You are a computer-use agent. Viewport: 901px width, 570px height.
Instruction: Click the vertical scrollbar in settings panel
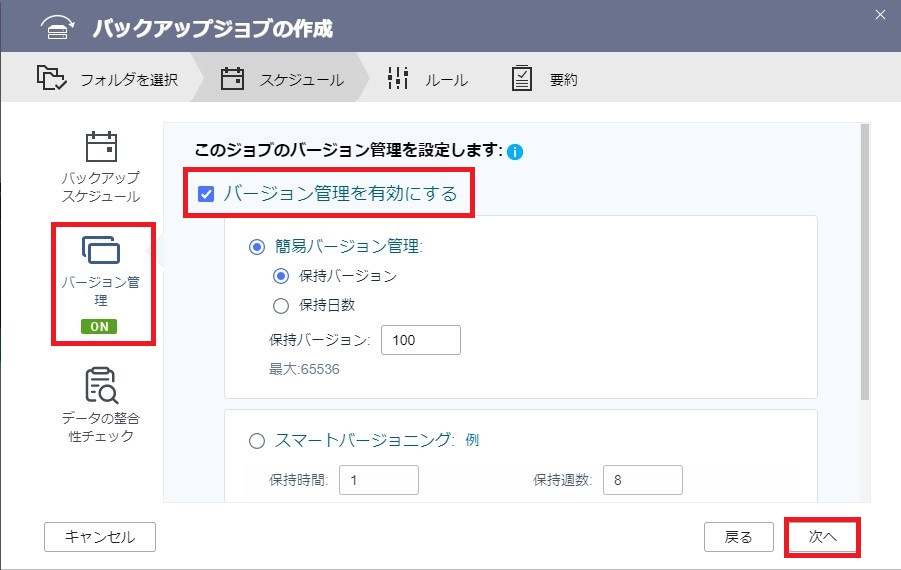coord(865,262)
